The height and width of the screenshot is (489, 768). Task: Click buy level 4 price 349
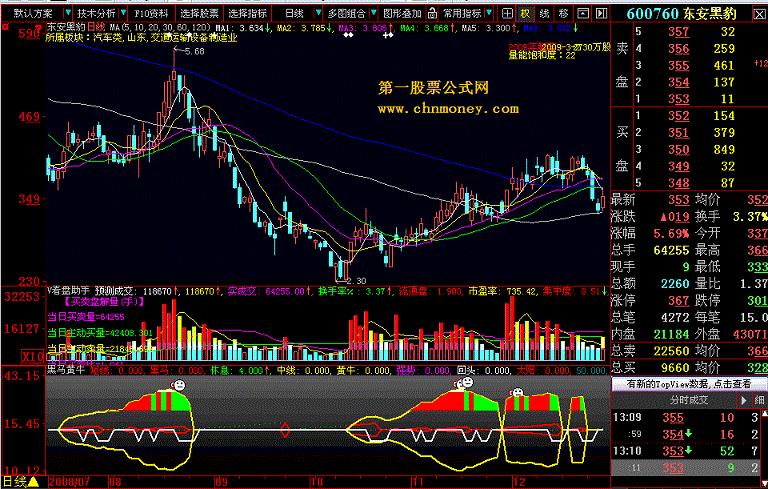(679, 166)
